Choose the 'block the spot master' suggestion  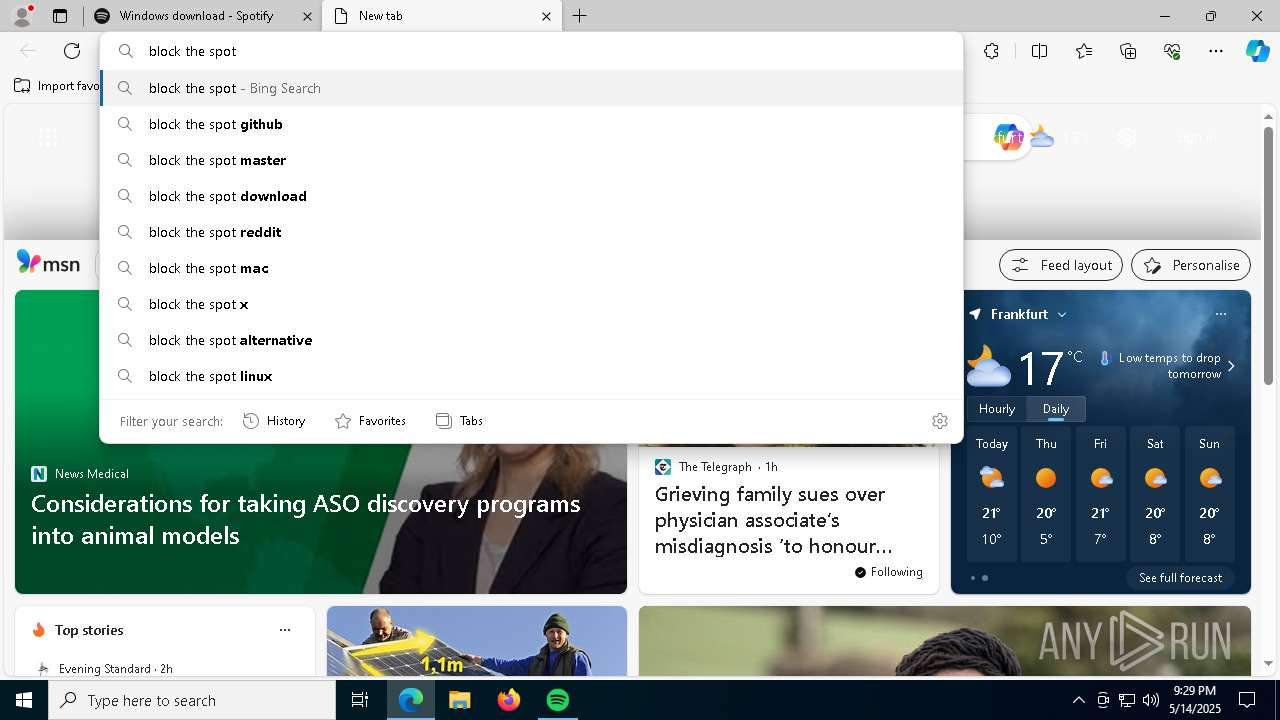[531, 160]
